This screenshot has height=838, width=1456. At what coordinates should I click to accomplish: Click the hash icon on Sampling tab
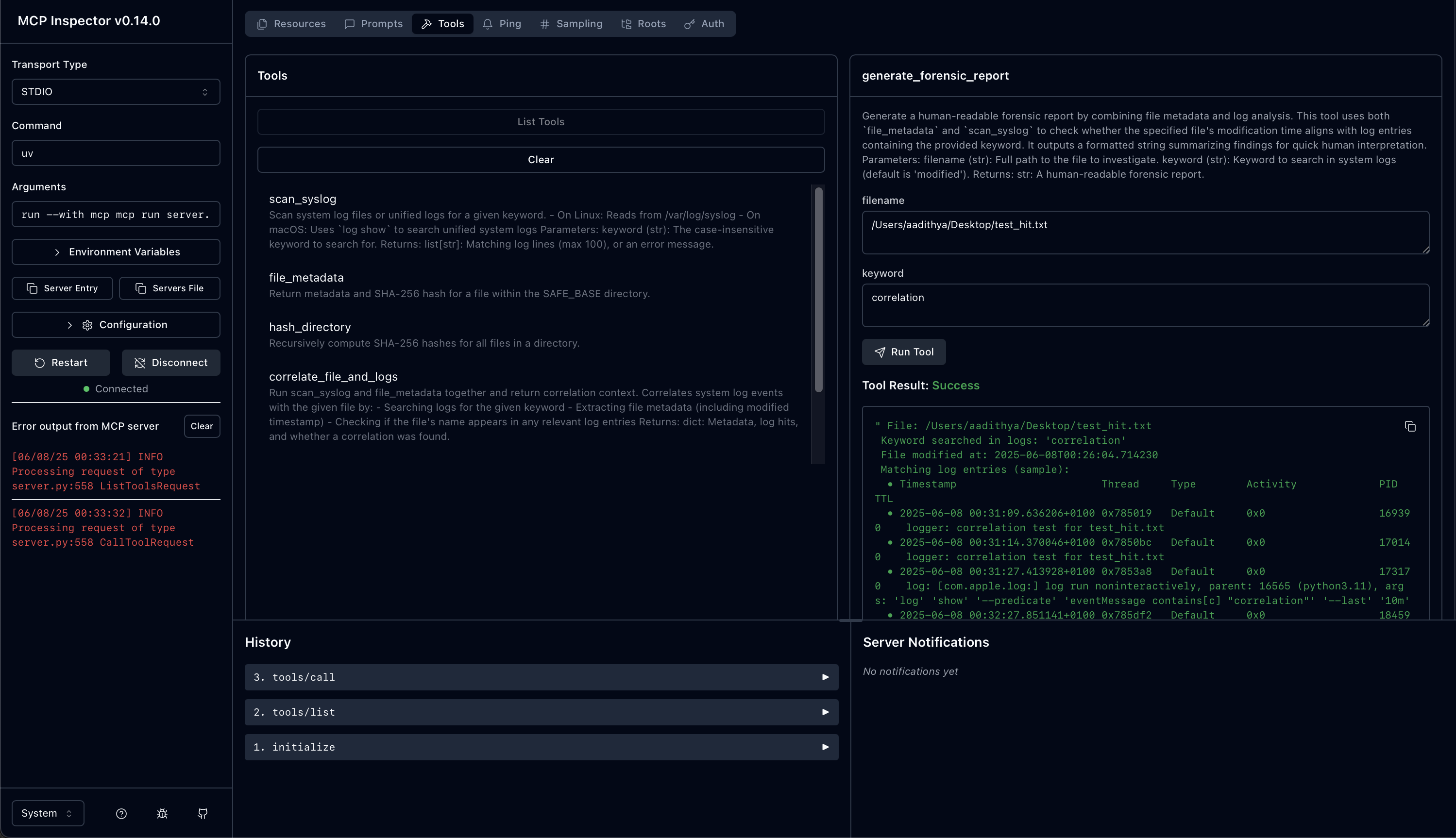click(544, 24)
